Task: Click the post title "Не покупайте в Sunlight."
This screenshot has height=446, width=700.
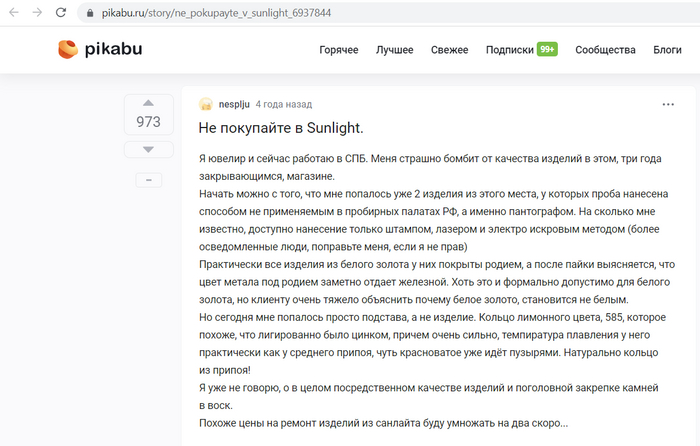Action: 280,128
